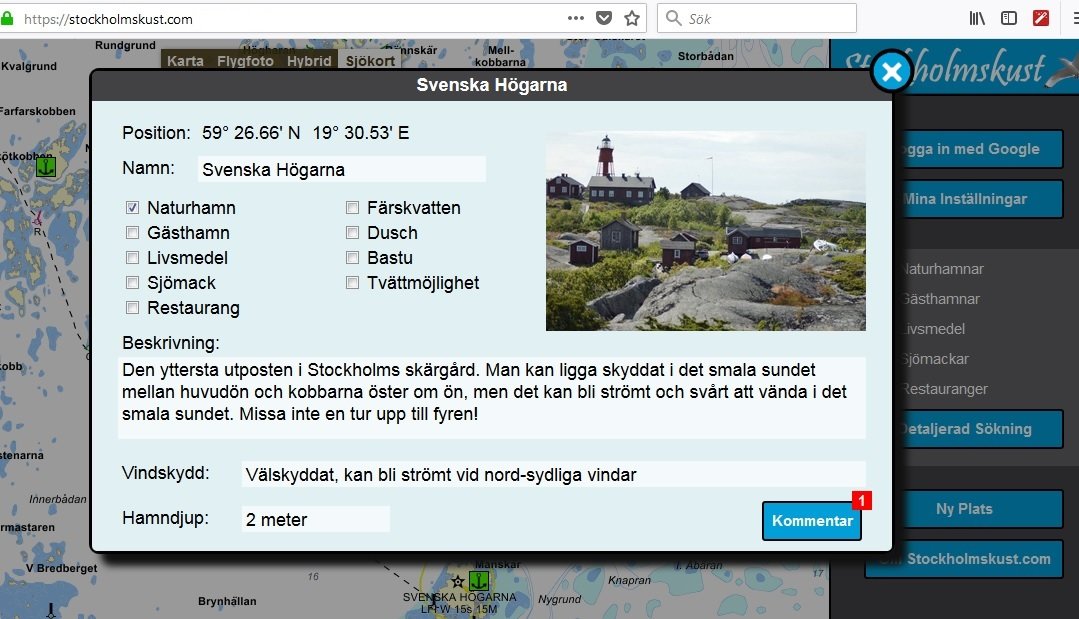1079x619 pixels.
Task: Open the search engine picker in the Sök field
Action: coord(672,18)
